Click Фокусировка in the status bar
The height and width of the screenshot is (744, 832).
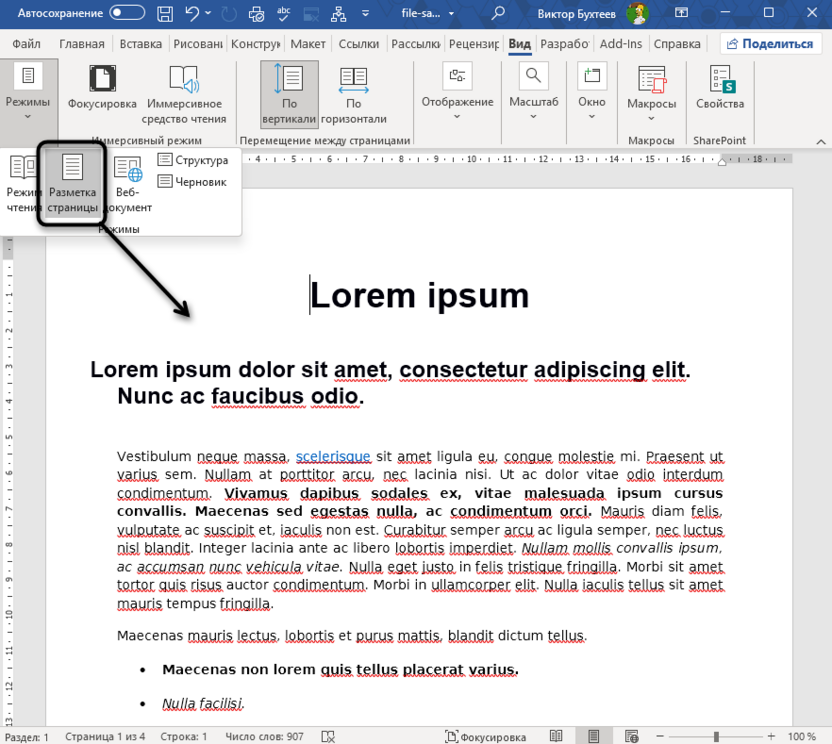(x=486, y=737)
